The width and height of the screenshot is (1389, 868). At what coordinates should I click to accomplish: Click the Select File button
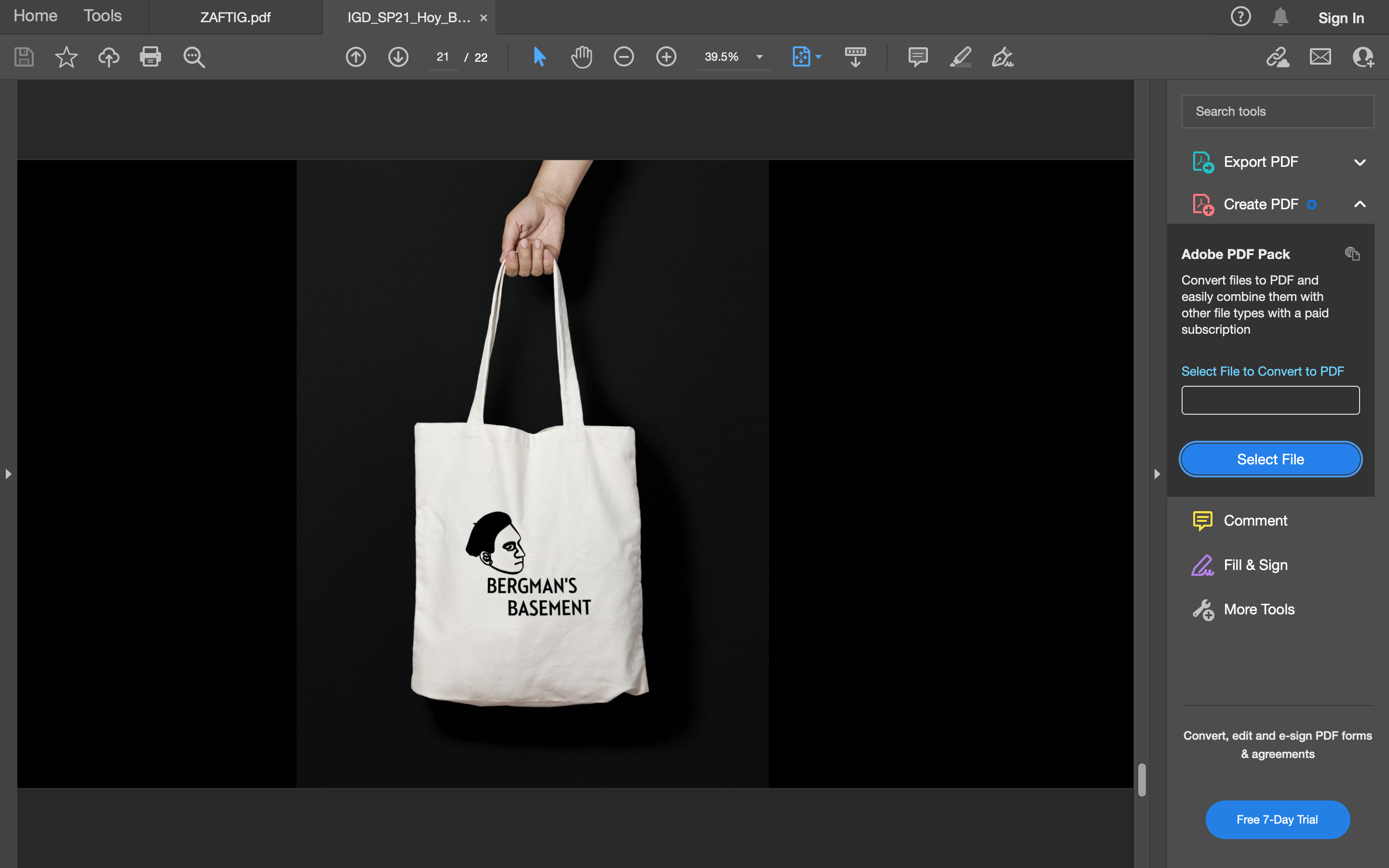point(1270,459)
